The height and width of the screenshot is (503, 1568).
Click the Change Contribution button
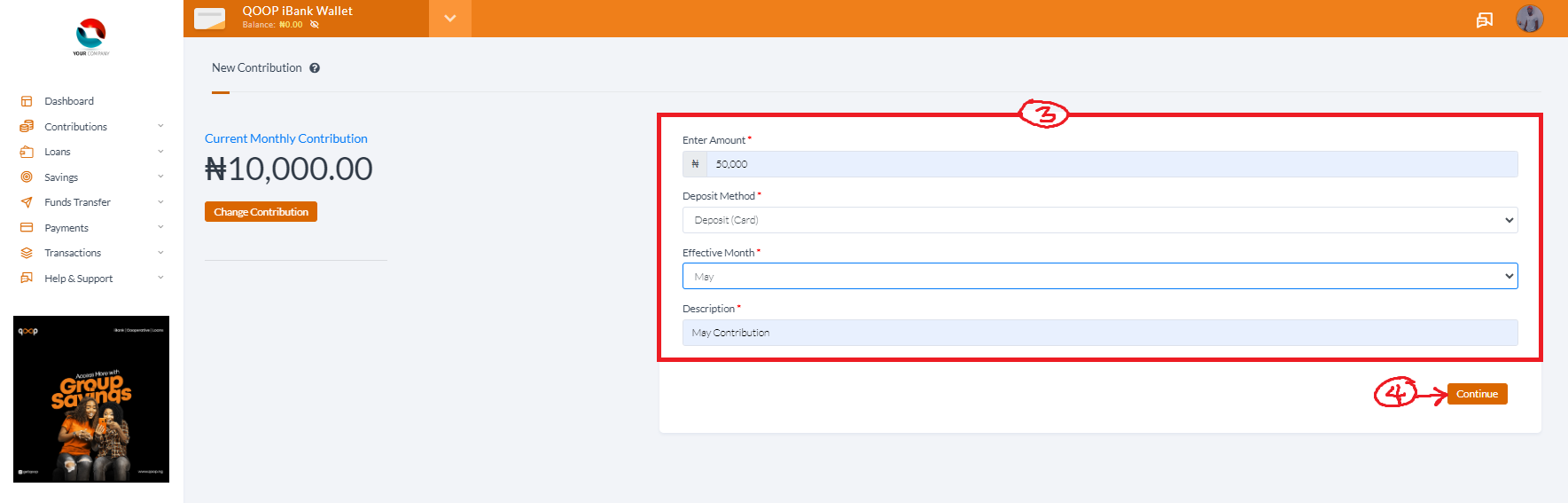(x=261, y=212)
